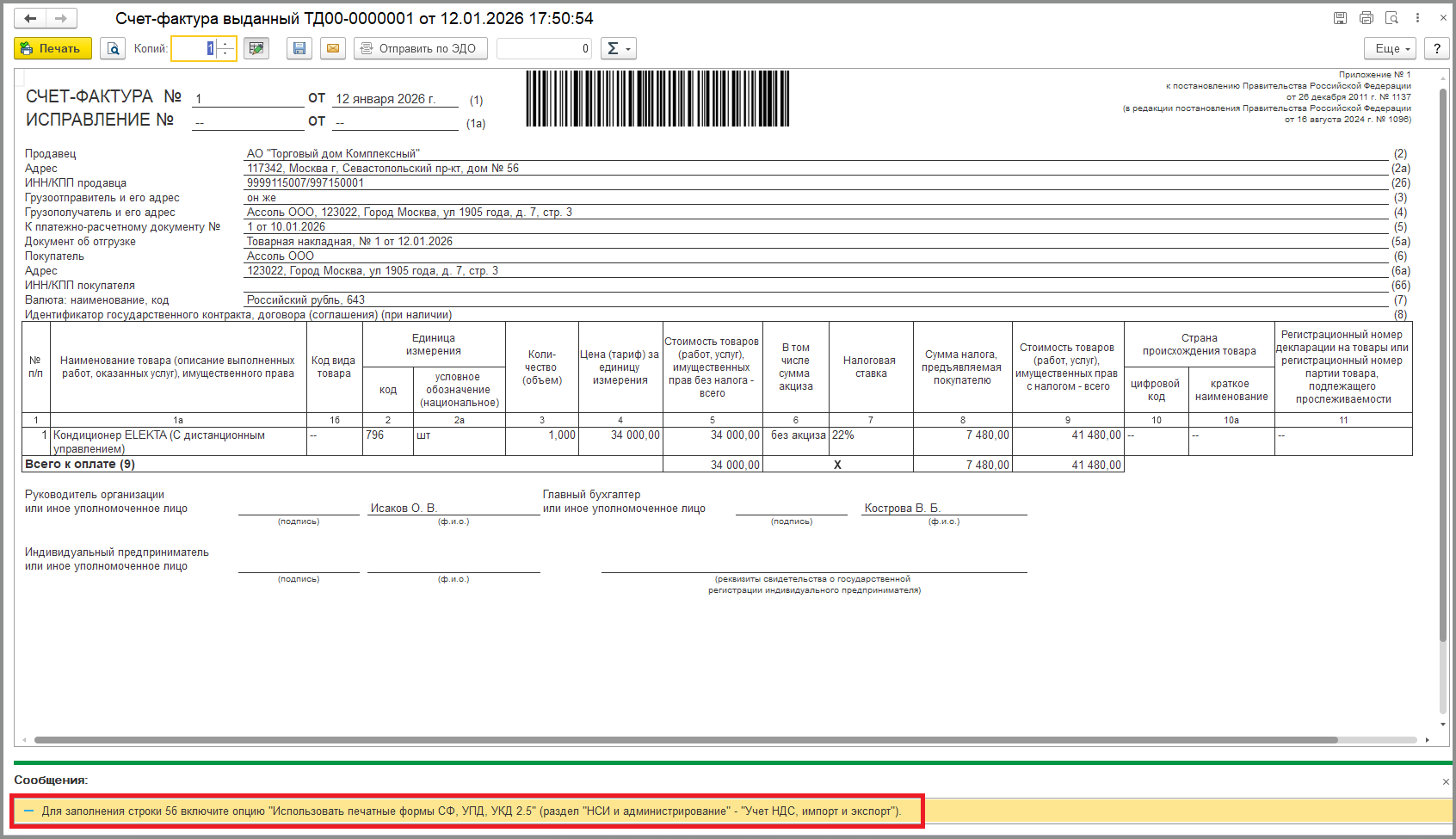Open the three-dot options menu
Screen dimensions: 1456x839
pyautogui.click(x=1417, y=18)
